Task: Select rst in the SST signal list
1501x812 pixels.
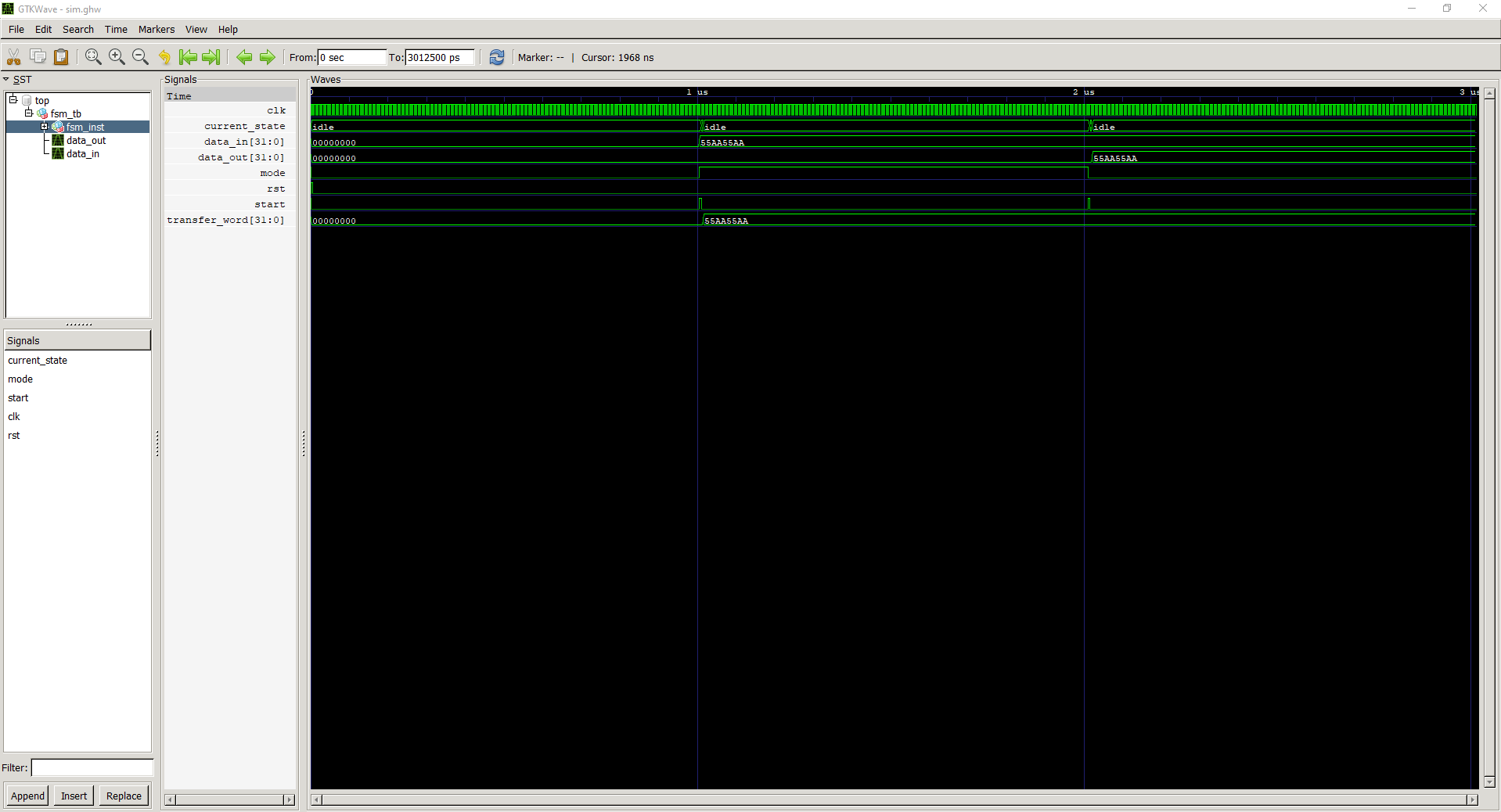Action: pos(14,436)
